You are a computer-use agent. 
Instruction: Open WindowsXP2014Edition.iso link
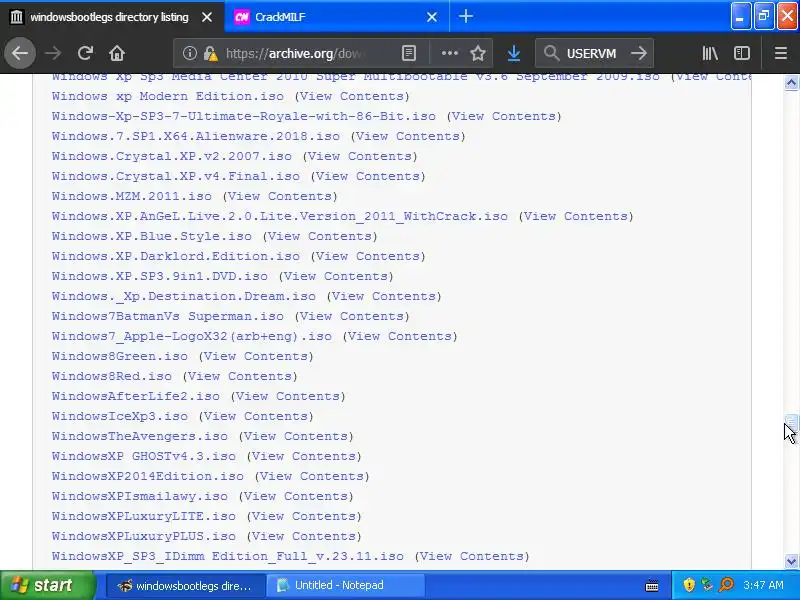147,476
